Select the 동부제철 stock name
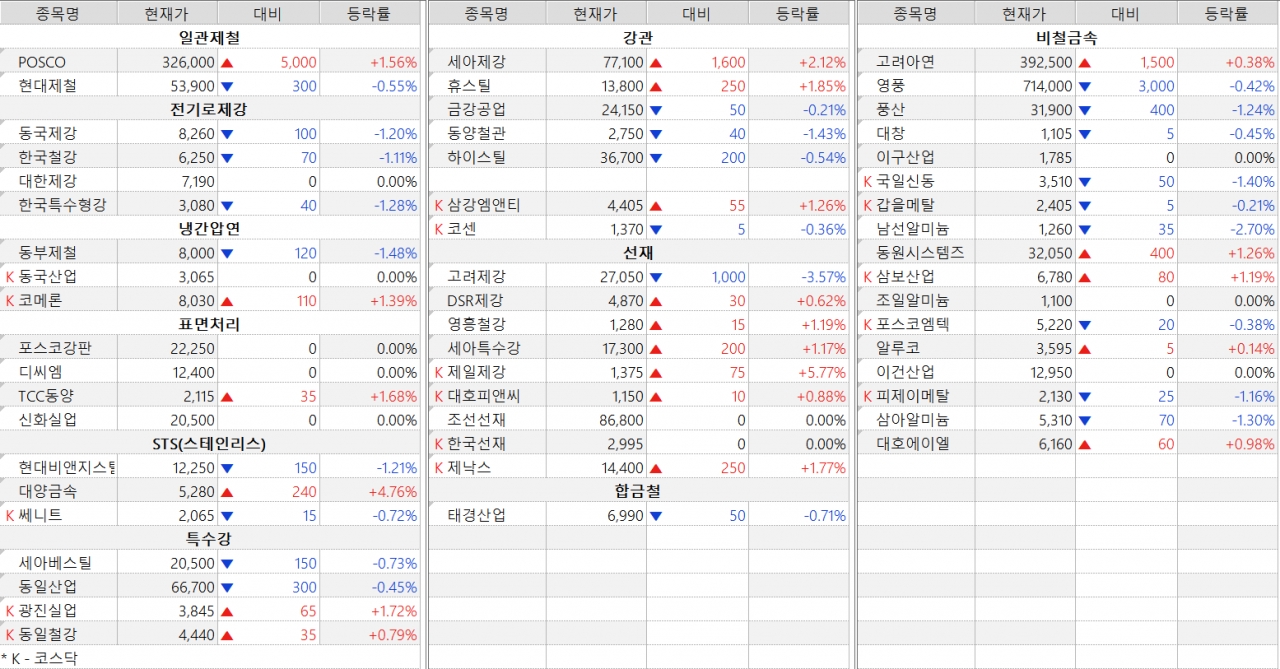This screenshot has width=1280, height=669. pyautogui.click(x=47, y=253)
